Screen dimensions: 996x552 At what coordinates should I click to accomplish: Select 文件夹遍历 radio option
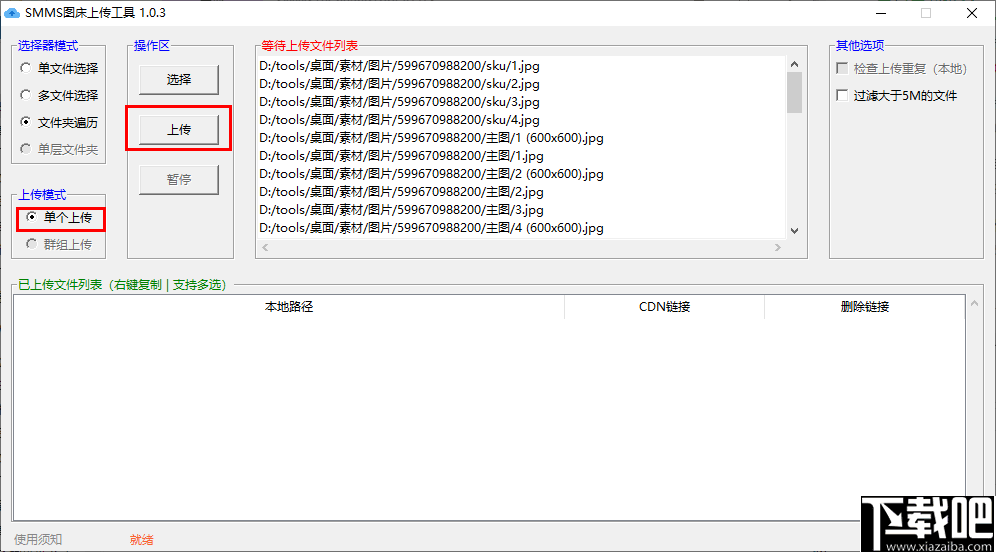click(x=59, y=122)
